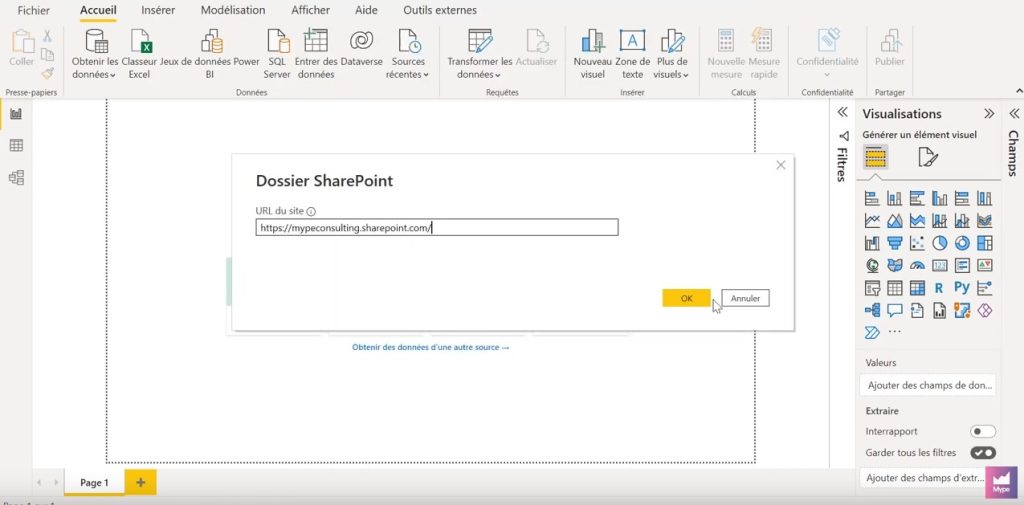The image size is (1024, 505).
Task: Expand the Champs pane chevrons
Action: [1014, 114]
